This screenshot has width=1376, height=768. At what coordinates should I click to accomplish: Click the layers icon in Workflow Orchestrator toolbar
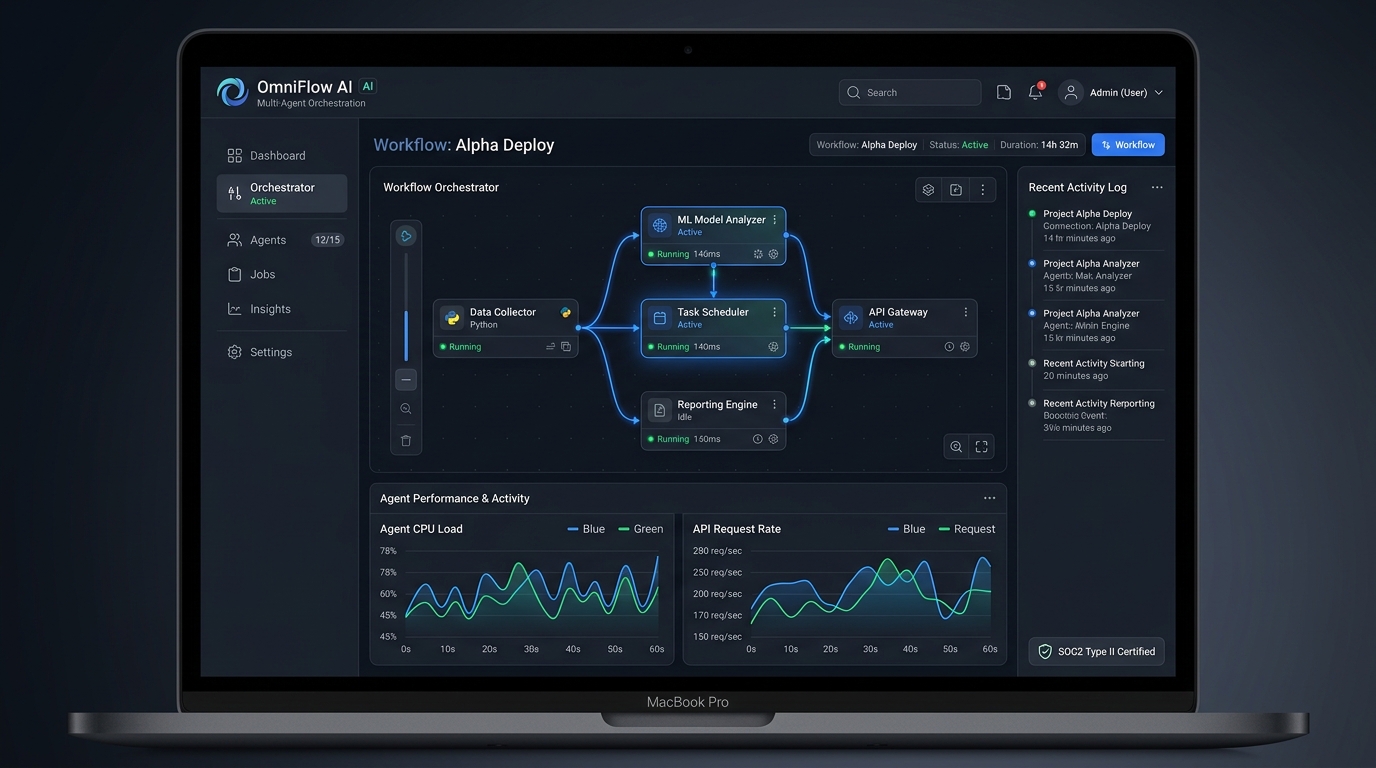coord(929,190)
